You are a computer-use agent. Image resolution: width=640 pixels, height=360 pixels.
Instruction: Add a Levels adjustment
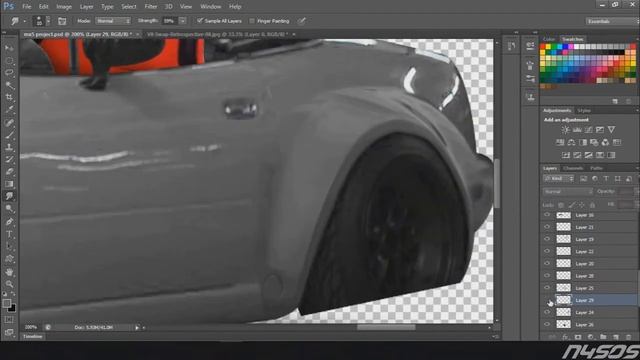coord(577,130)
